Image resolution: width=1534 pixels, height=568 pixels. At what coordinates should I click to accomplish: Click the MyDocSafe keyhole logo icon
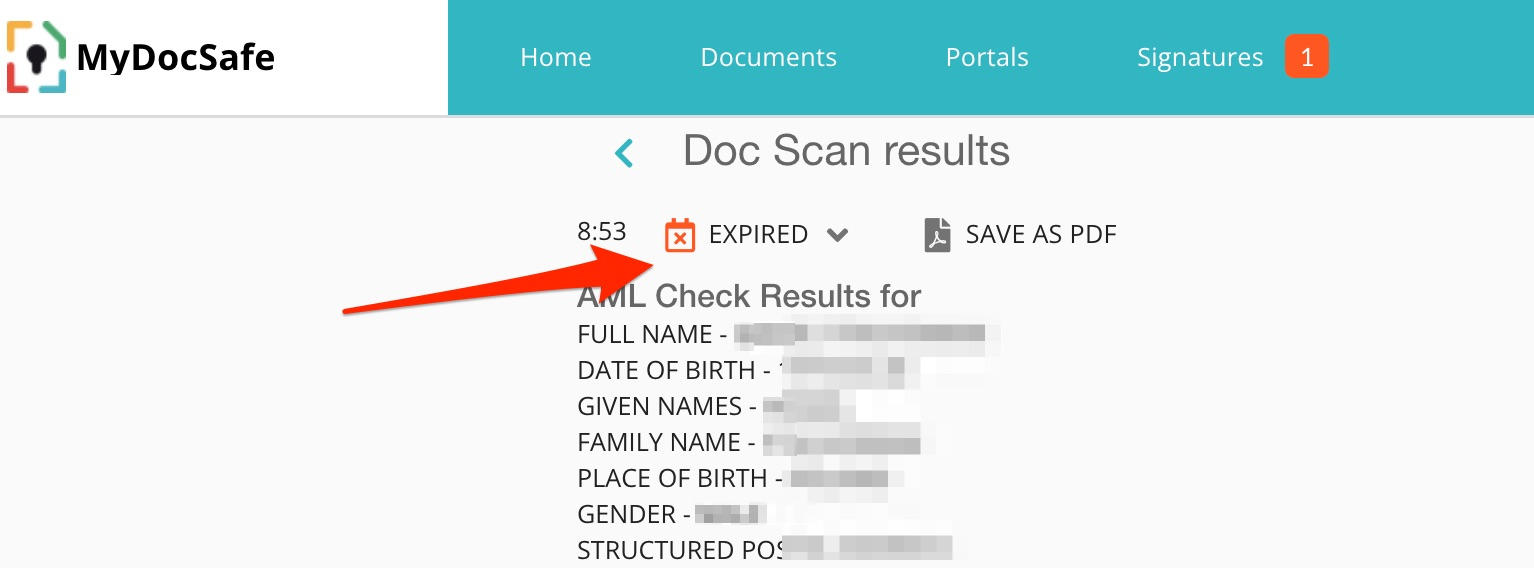(x=37, y=58)
